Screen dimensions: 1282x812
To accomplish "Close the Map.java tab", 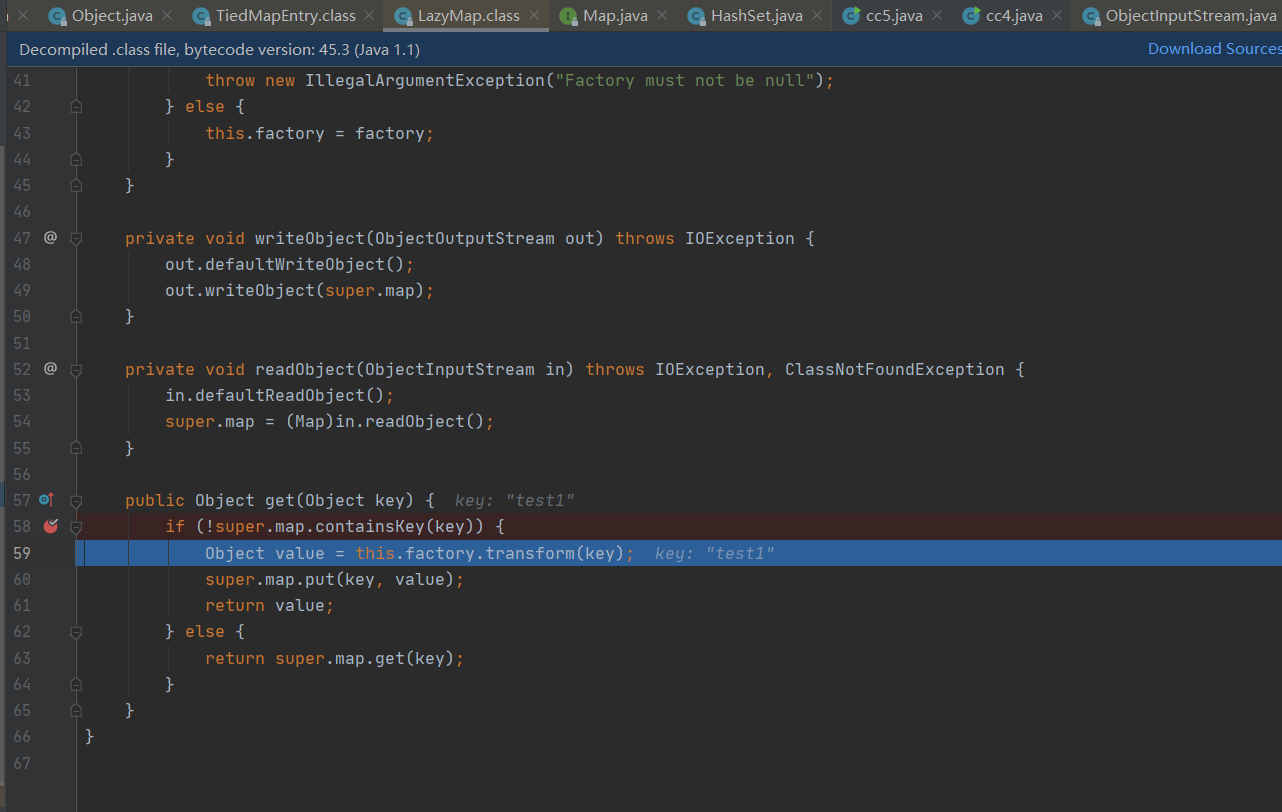I will [x=663, y=16].
